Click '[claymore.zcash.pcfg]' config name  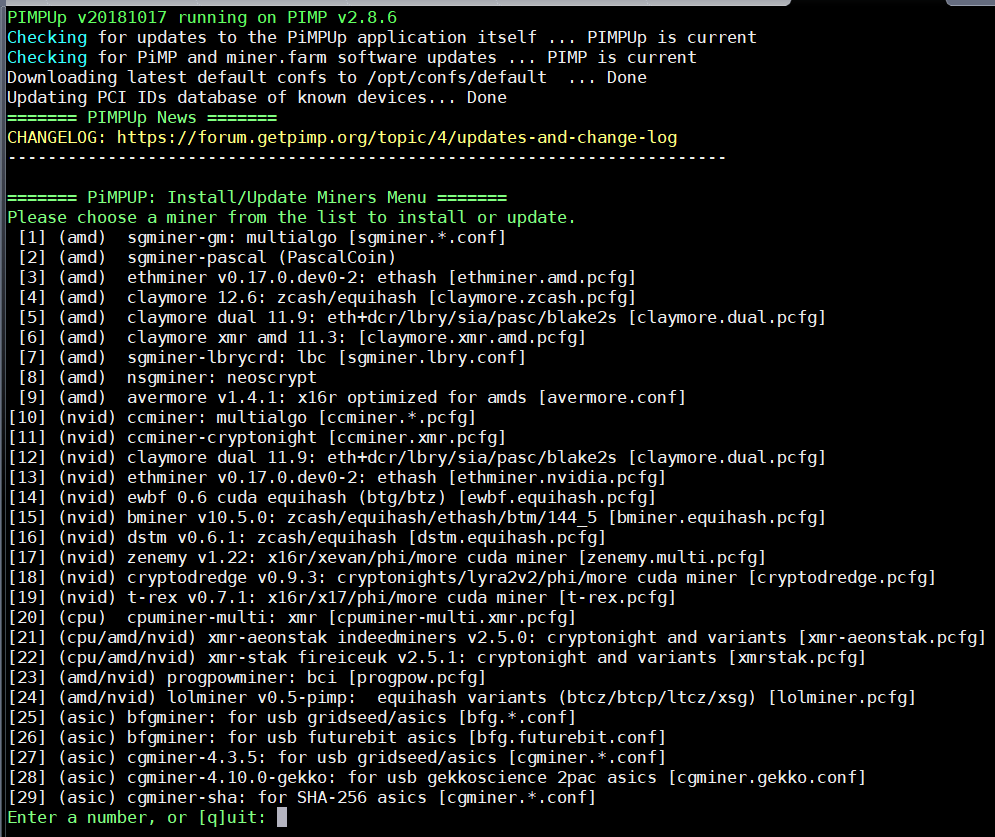[x=532, y=298]
